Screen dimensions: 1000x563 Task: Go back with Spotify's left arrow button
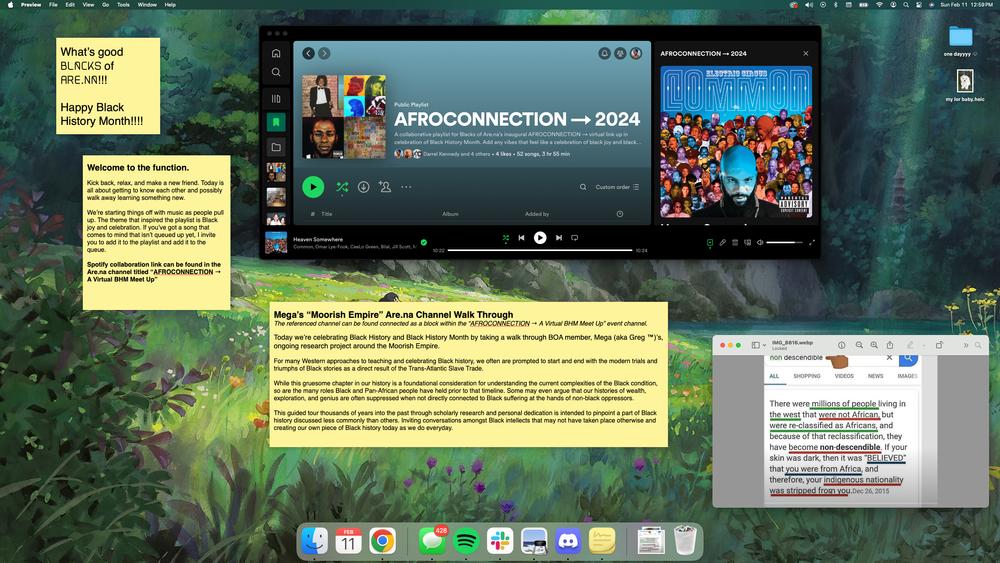tap(309, 54)
